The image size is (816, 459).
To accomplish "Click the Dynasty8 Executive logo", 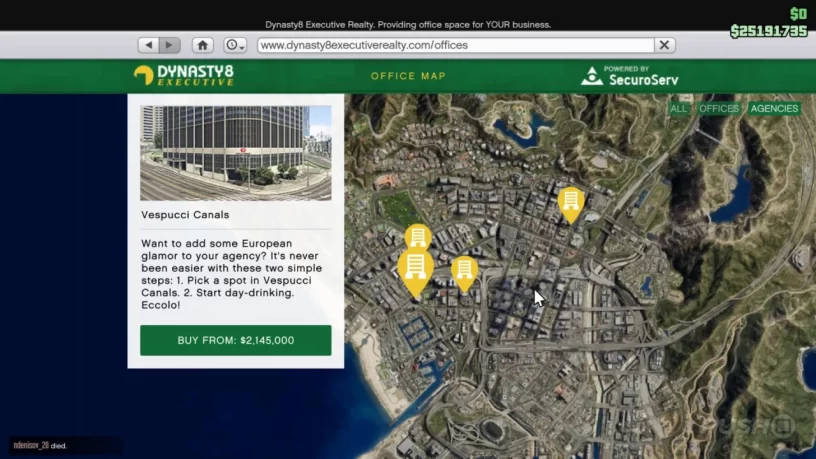I will [x=184, y=76].
